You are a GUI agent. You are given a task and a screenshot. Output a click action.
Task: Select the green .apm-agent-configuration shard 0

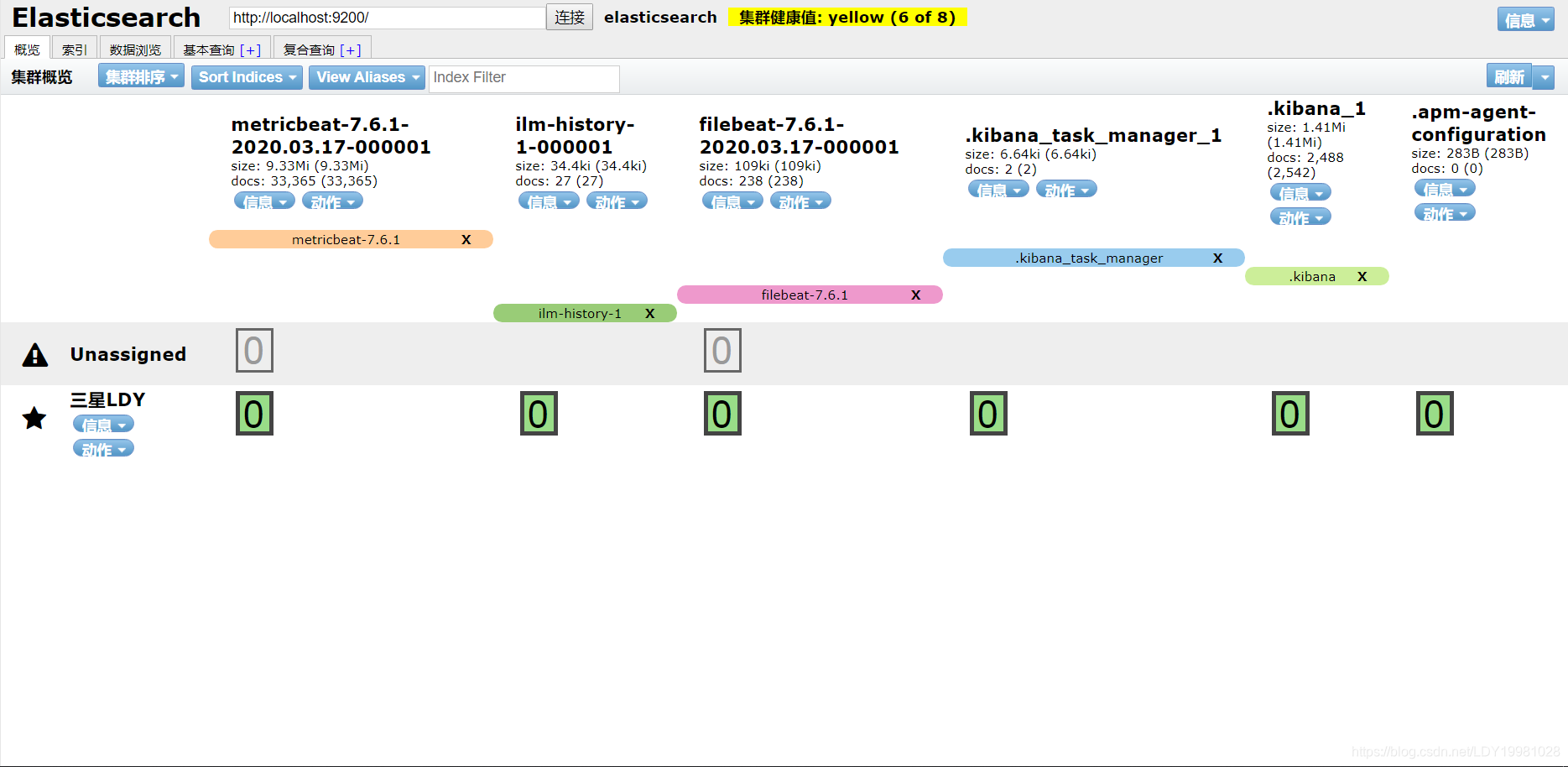point(1435,414)
